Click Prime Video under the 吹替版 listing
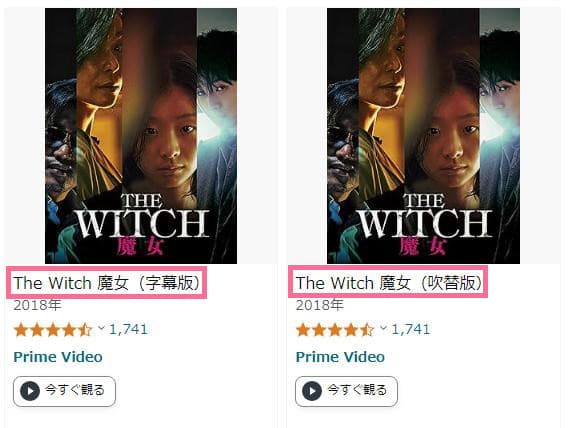Image resolution: width=568 pixels, height=428 pixels. (340, 357)
